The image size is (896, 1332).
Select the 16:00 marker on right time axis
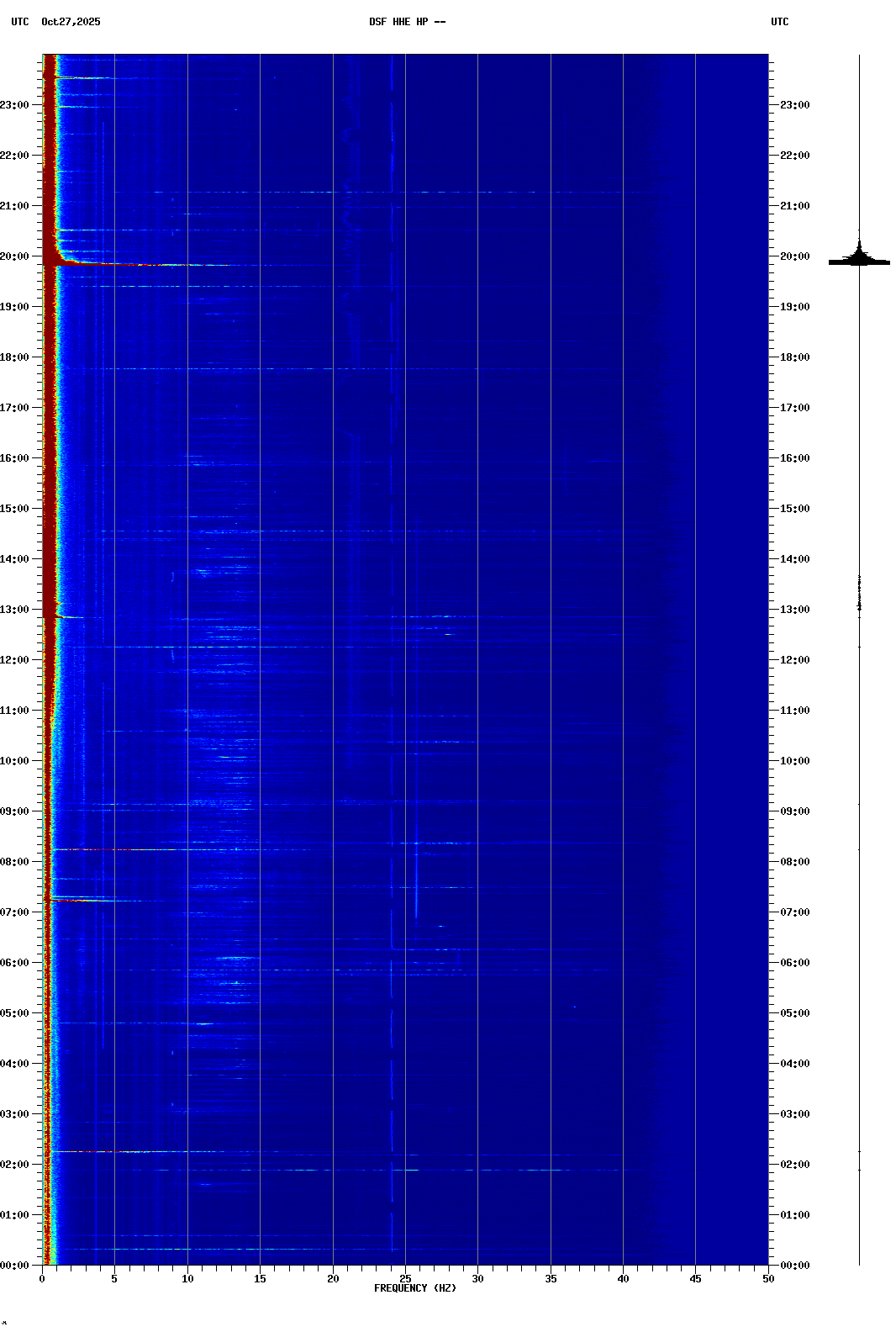(x=794, y=458)
